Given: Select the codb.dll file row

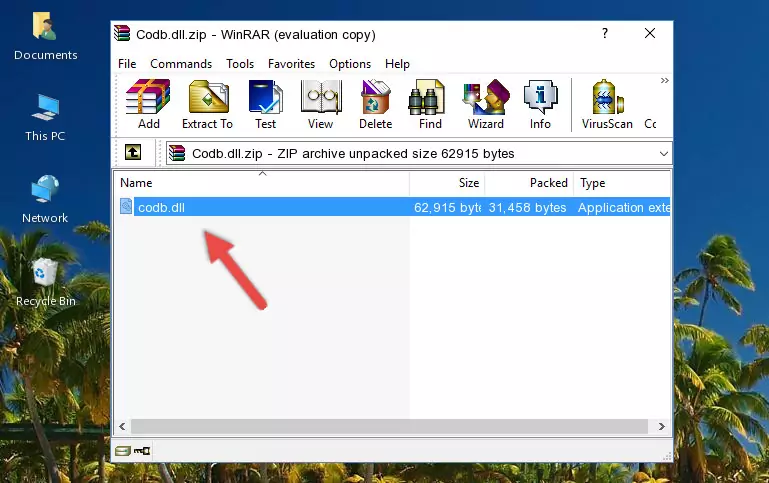Looking at the screenshot, I should click(395, 207).
